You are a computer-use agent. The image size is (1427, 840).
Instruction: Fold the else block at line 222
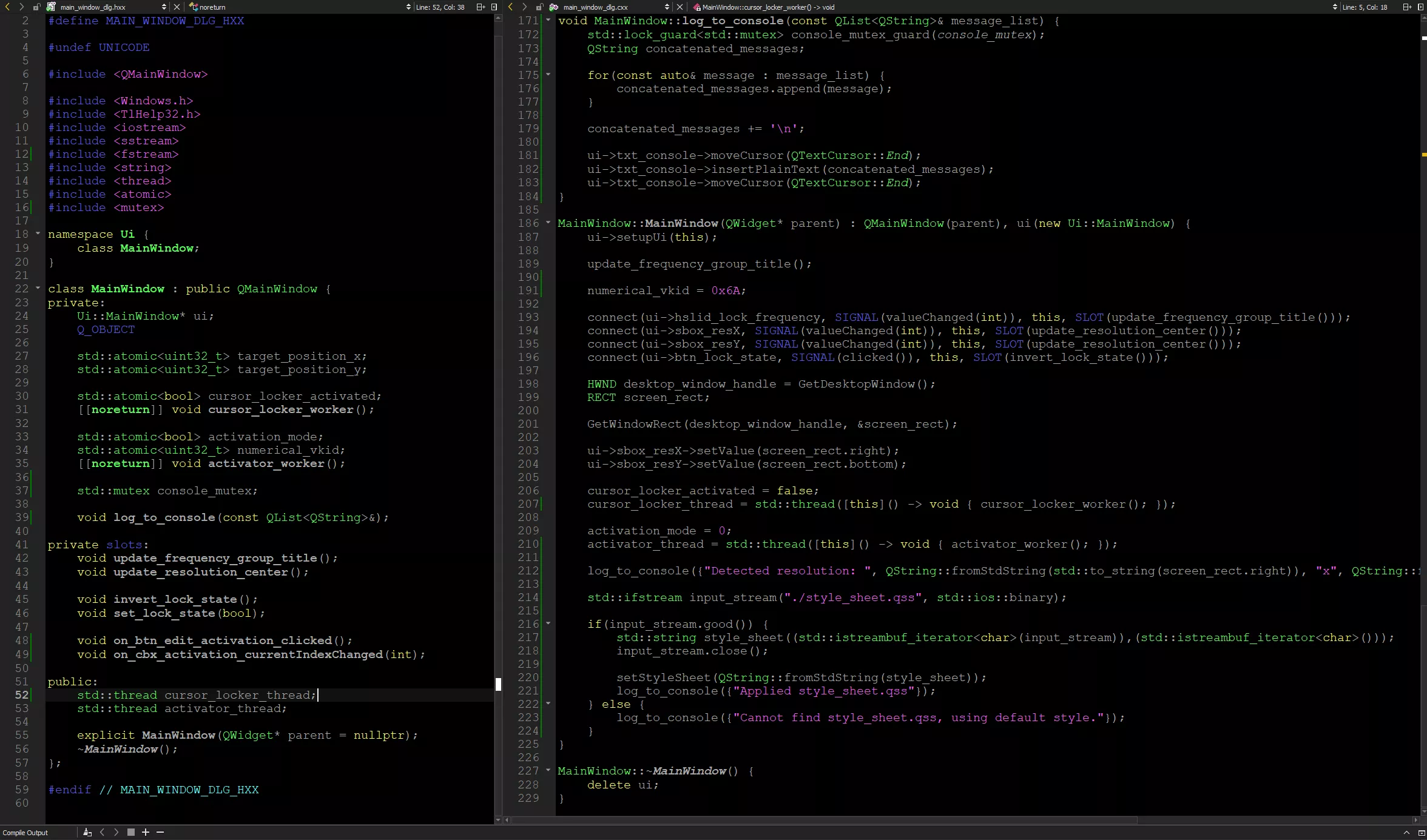point(548,704)
